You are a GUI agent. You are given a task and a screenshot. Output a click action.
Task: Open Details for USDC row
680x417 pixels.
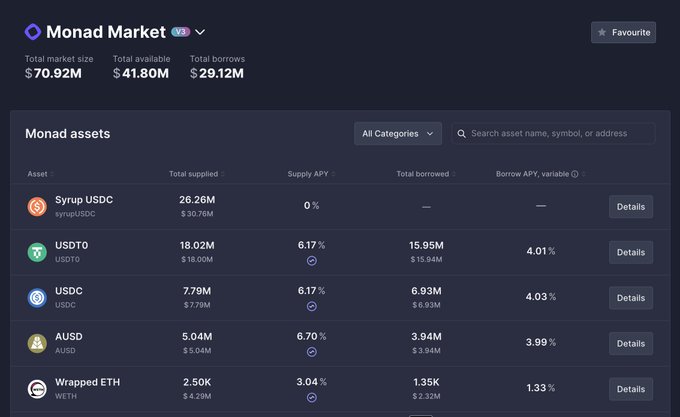(x=631, y=298)
